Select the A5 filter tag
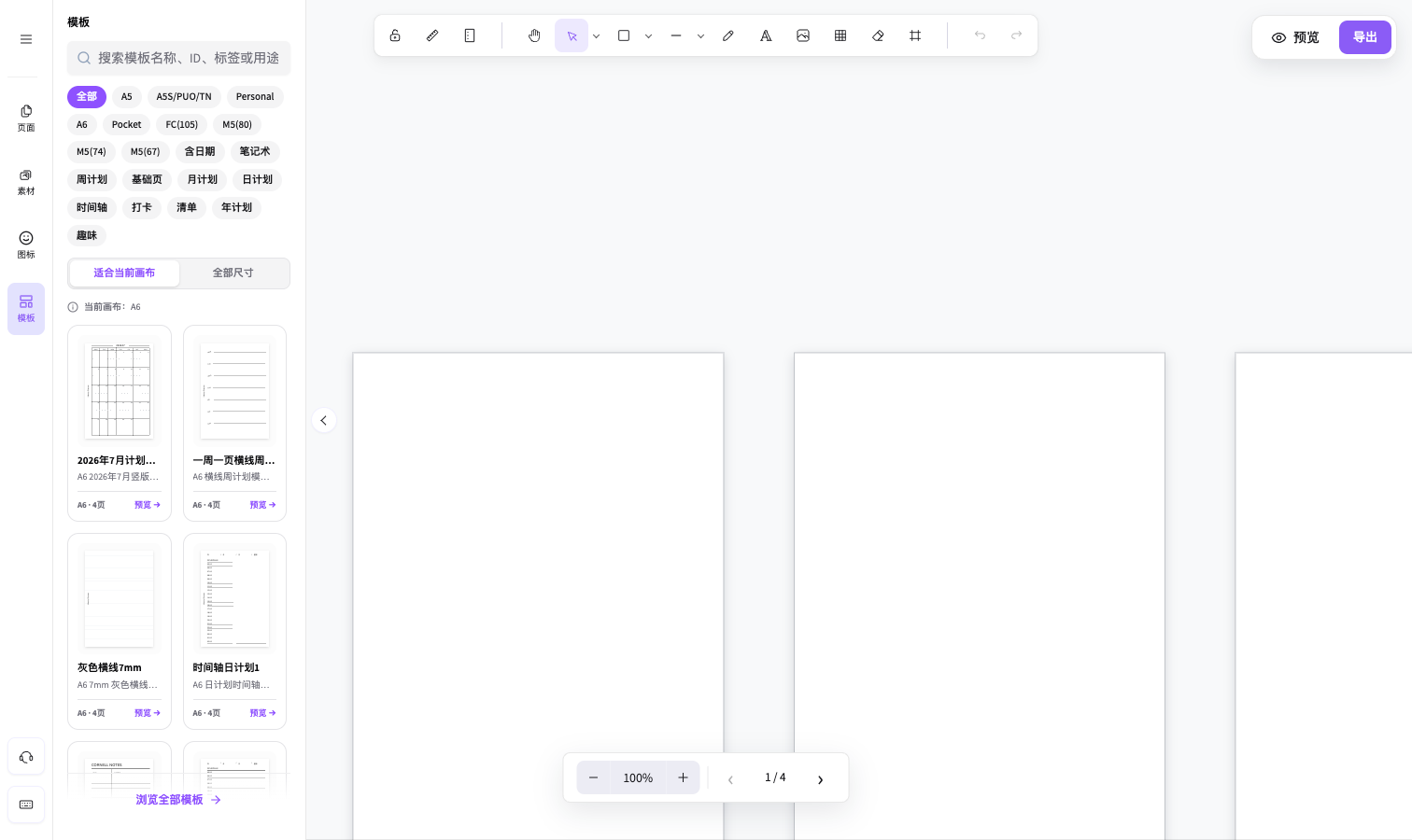Screen dimensions: 1412x840 click(x=127, y=96)
